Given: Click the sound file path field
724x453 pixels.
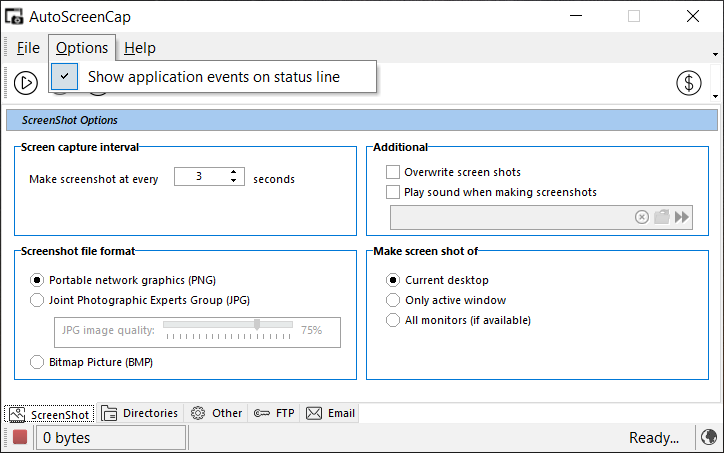Looking at the screenshot, I should 541,217.
